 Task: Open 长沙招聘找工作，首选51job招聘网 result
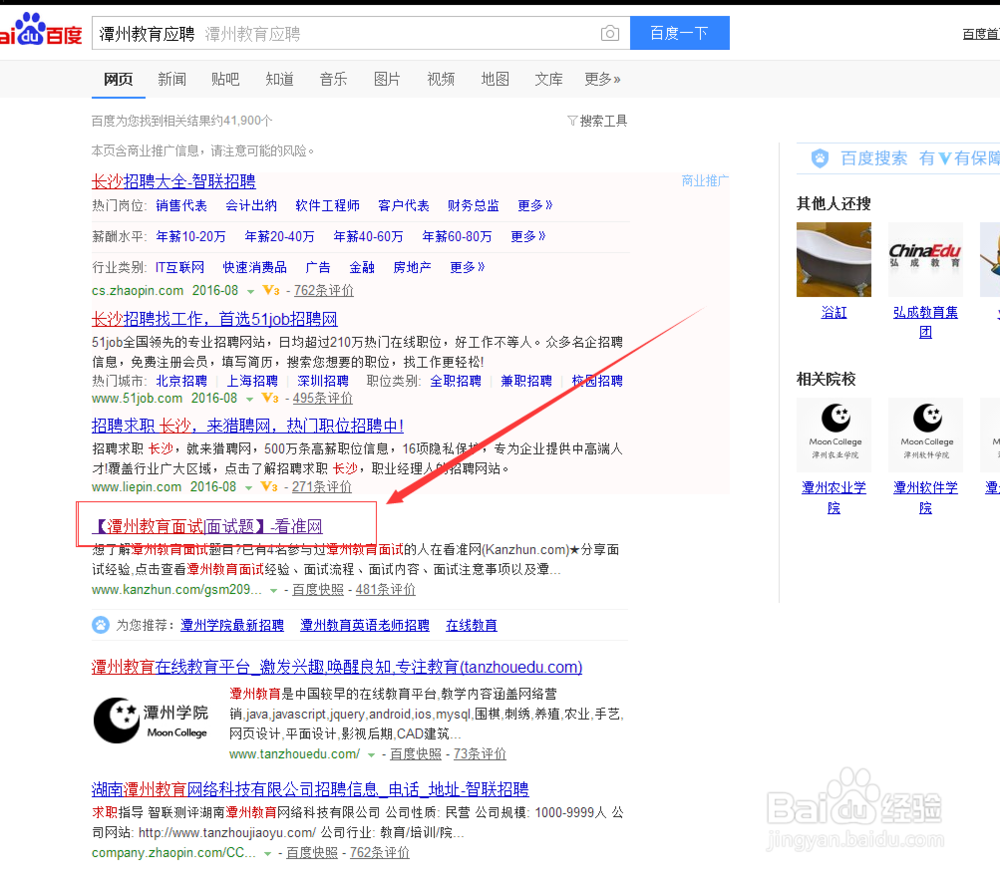click(x=214, y=319)
